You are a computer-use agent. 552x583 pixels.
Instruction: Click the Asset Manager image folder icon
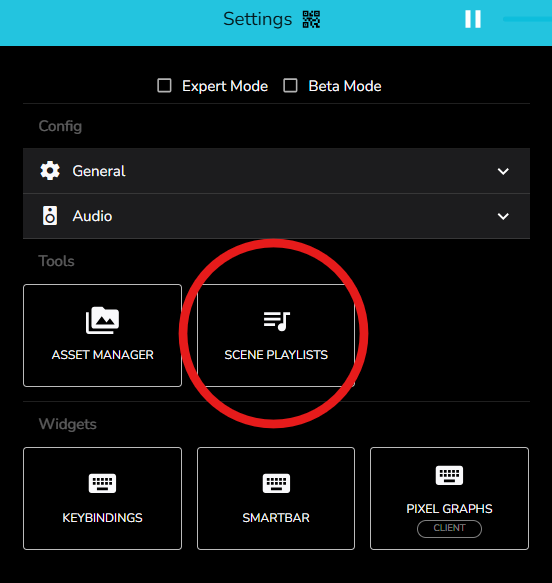click(103, 320)
